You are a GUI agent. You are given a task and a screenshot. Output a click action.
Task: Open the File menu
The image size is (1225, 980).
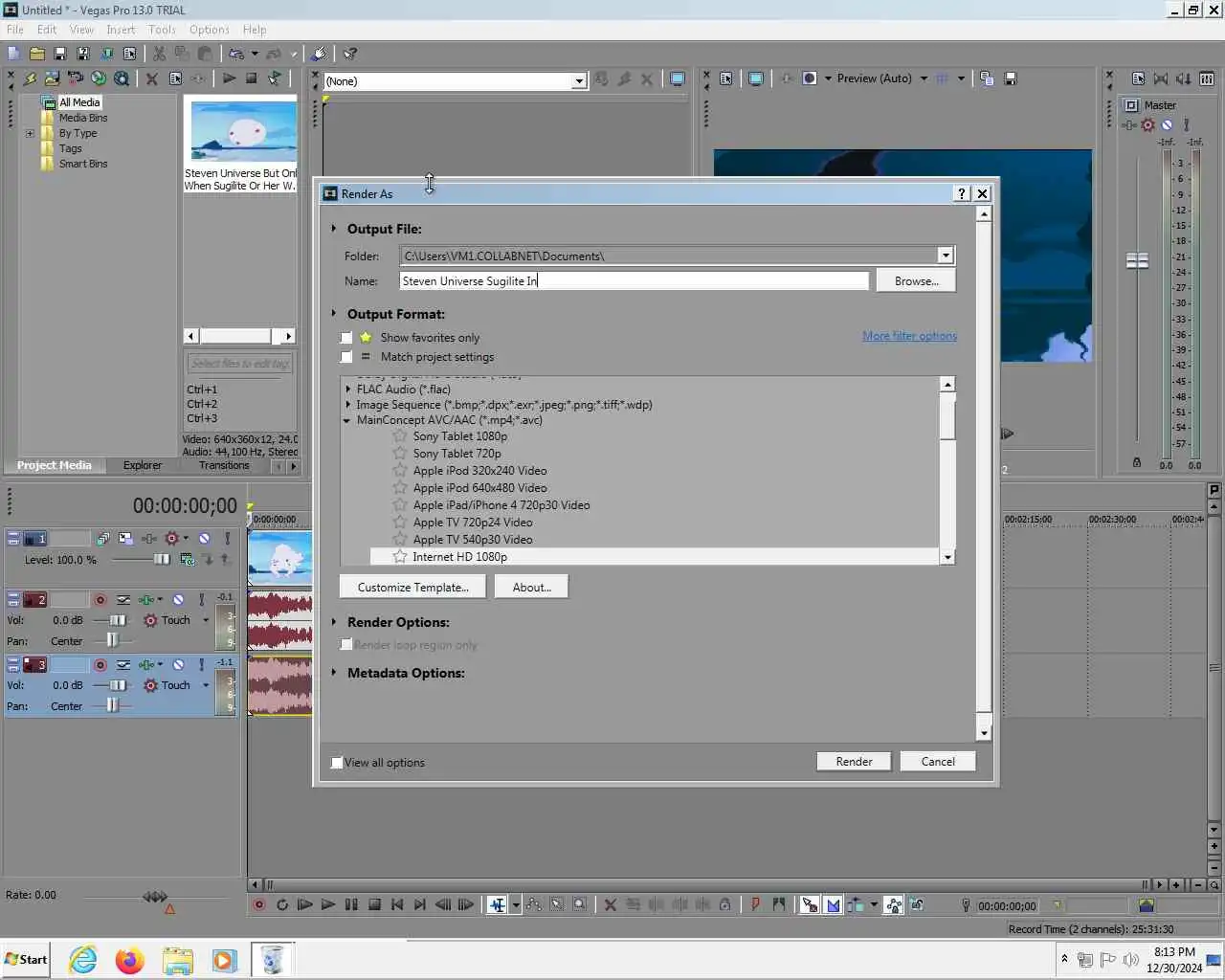[15, 30]
